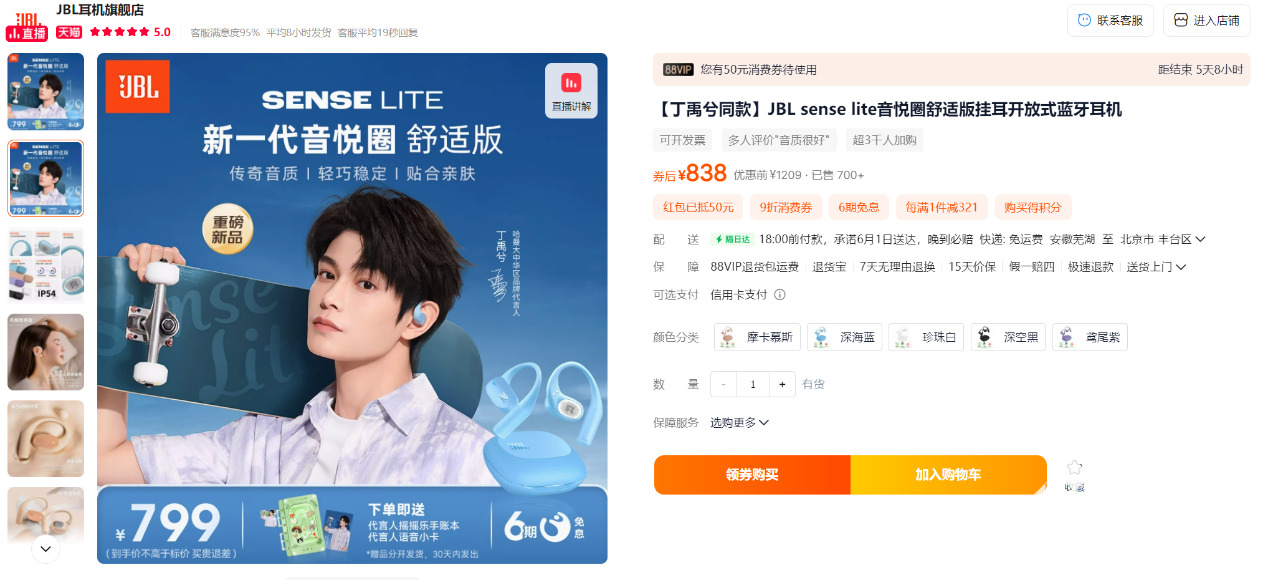The height and width of the screenshot is (580, 1268).
Task: Select the 珍珠白 color swatch option
Action: [x=926, y=337]
